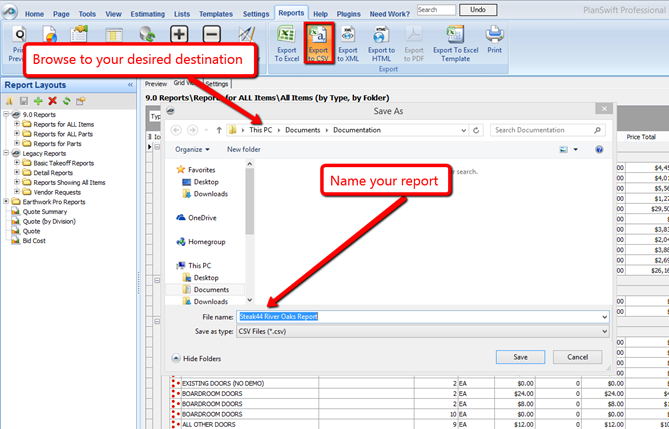
Task: Click the Export to CSV icon
Action: (318, 44)
